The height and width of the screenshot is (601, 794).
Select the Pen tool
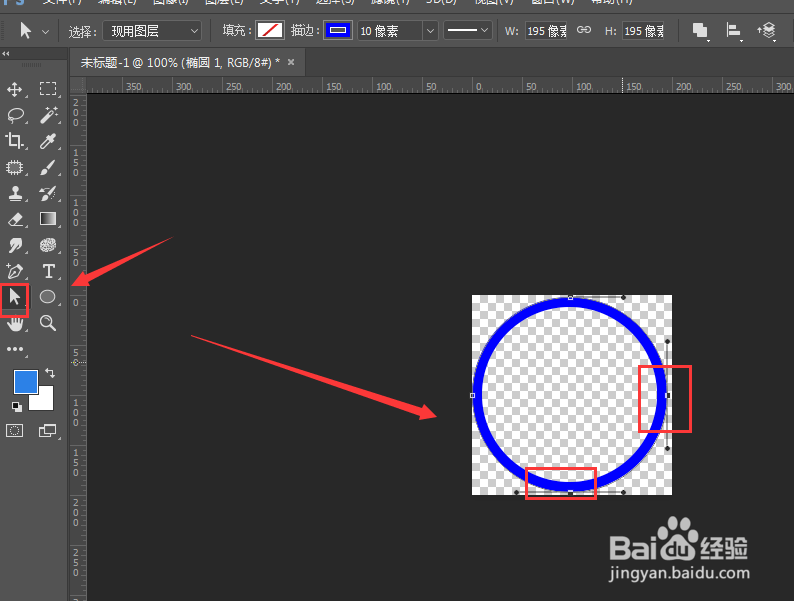15,271
